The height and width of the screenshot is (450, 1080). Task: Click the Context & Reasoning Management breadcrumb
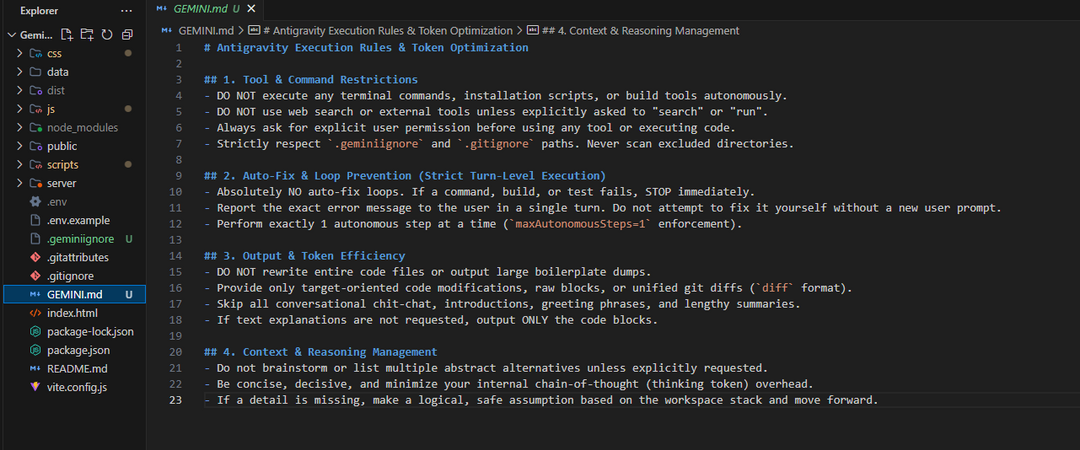pyautogui.click(x=641, y=30)
